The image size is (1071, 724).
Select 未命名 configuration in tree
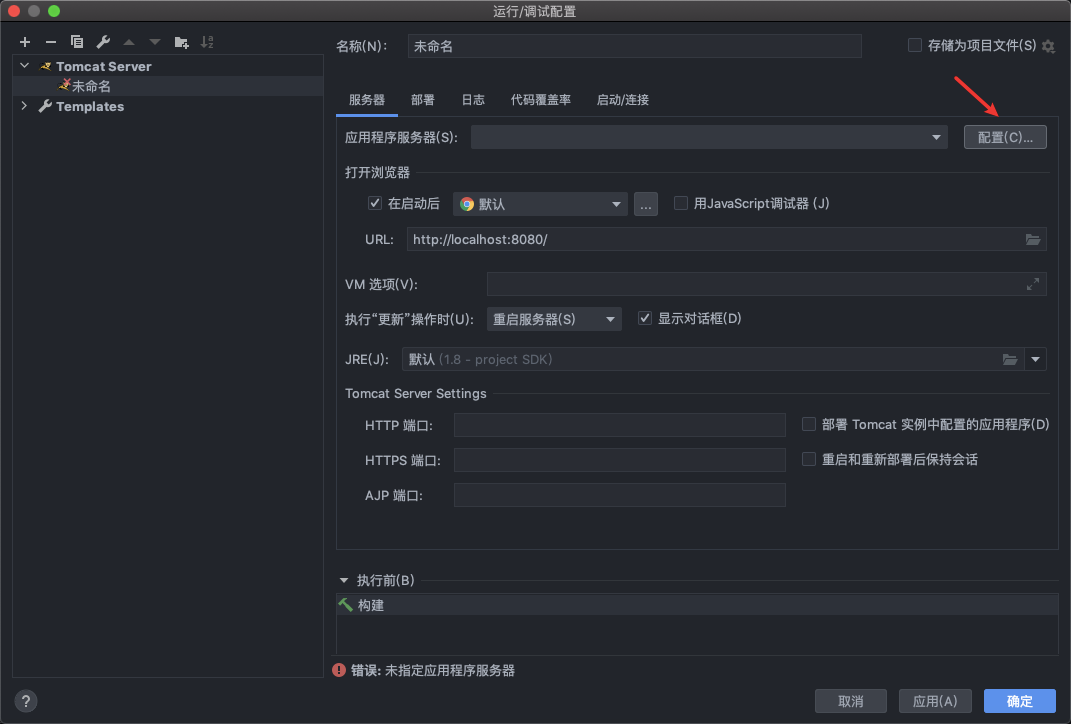click(168, 86)
